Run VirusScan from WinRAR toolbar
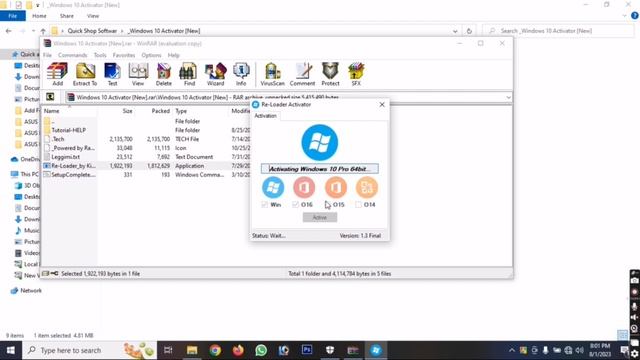 272,74
